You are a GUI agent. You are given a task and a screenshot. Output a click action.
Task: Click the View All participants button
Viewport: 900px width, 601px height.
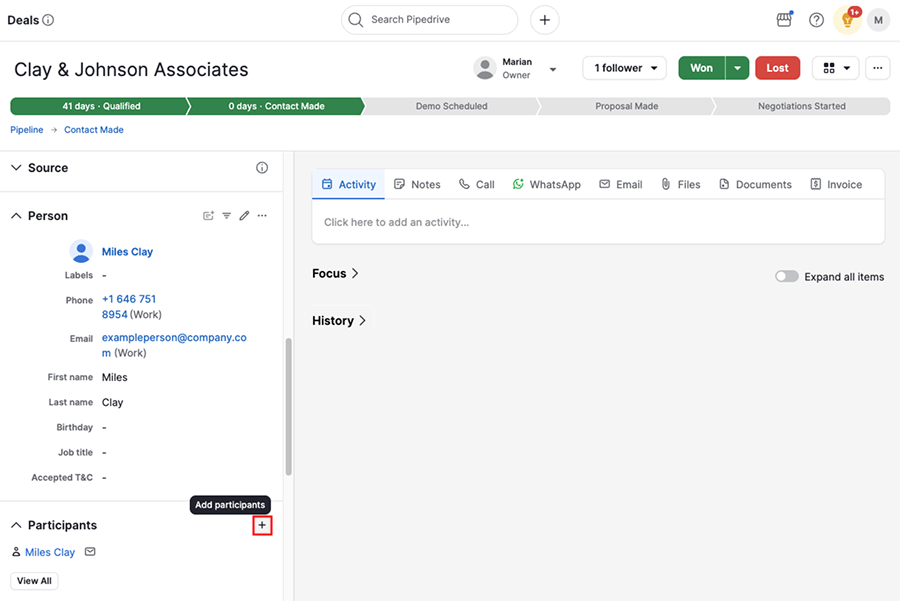tap(34, 581)
